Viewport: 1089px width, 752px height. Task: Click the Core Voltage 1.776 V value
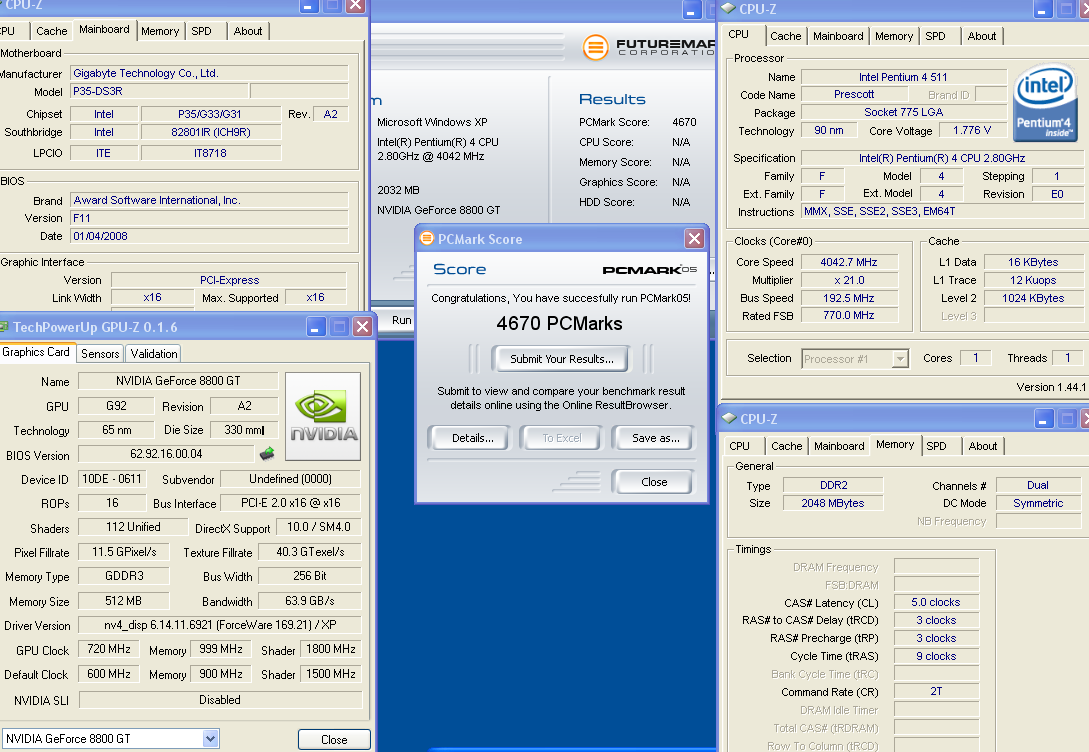[x=972, y=130]
